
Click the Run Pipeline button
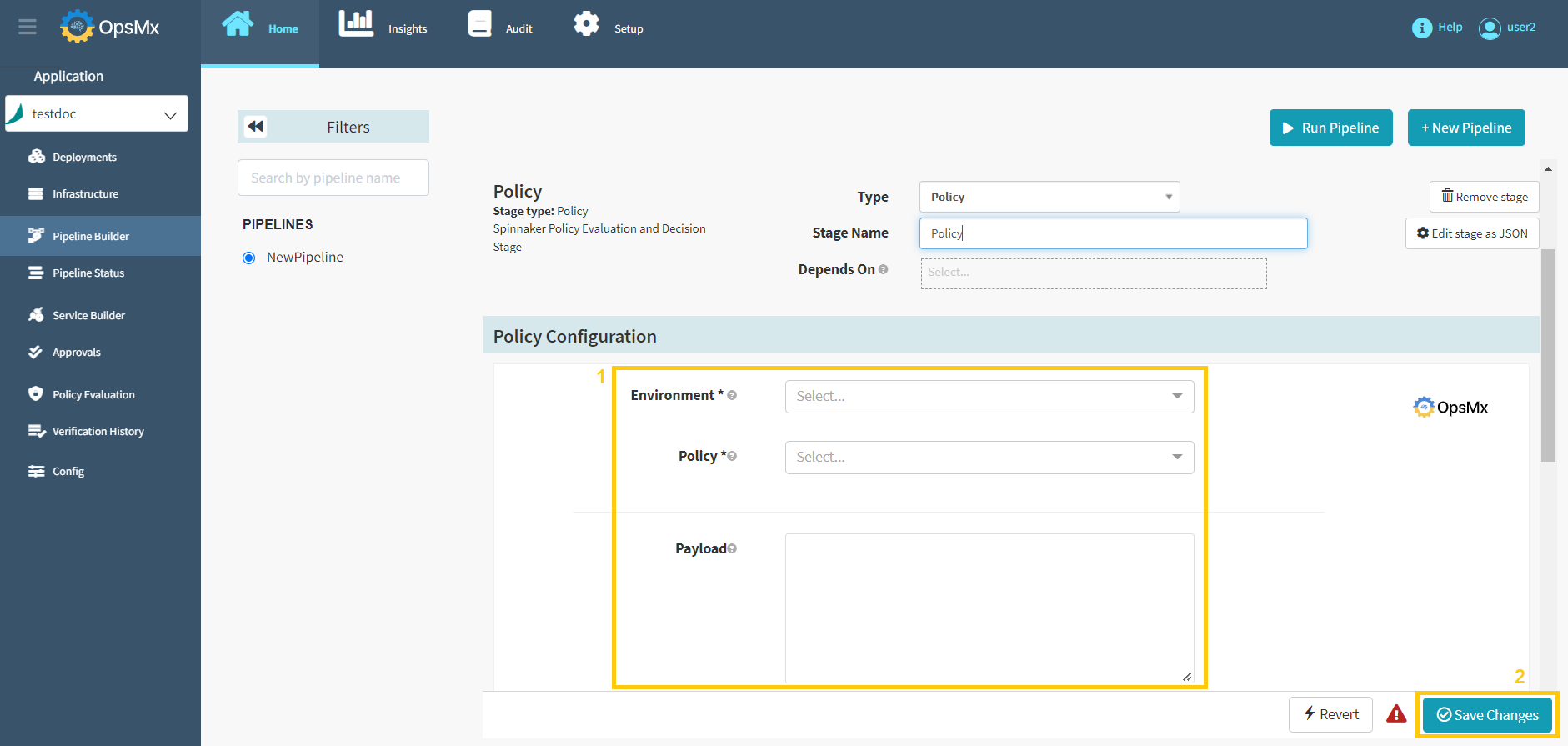coord(1330,128)
